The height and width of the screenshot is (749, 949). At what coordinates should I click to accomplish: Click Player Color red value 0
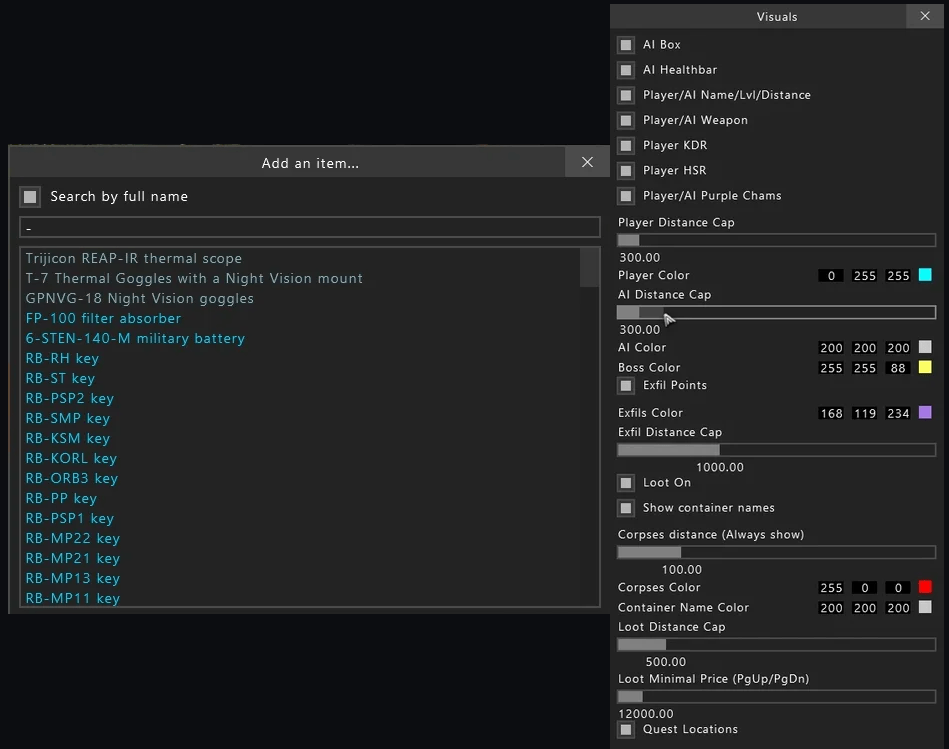point(831,276)
